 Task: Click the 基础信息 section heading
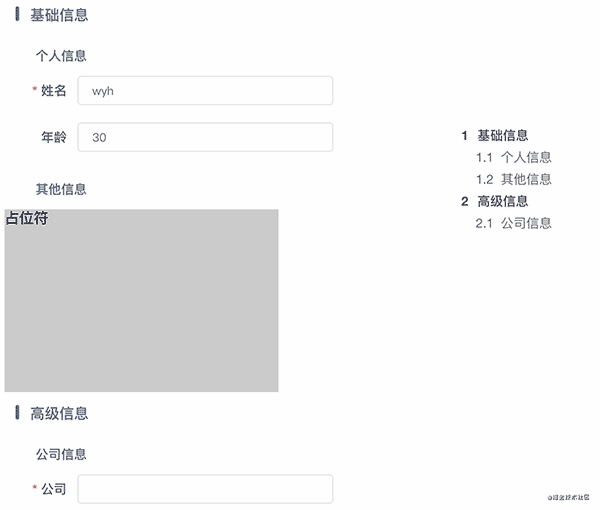click(59, 15)
